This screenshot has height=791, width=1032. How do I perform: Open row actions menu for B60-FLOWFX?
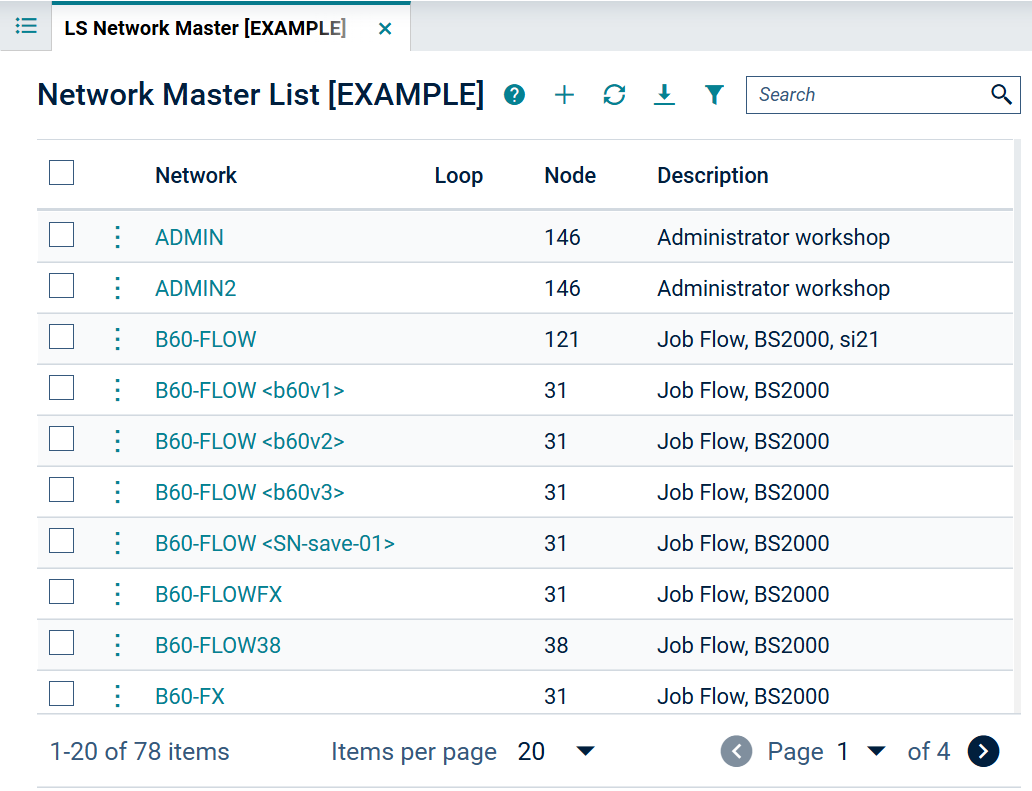pos(117,594)
